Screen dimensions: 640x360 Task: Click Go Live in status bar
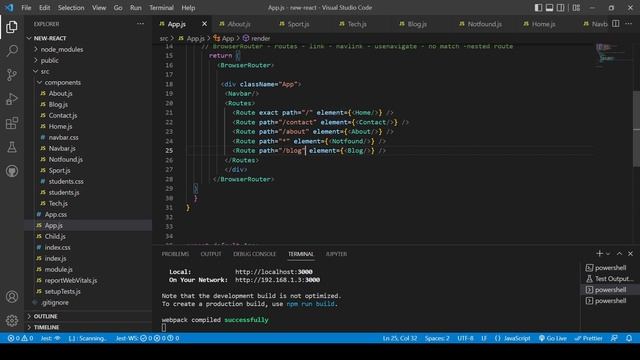(x=552, y=338)
